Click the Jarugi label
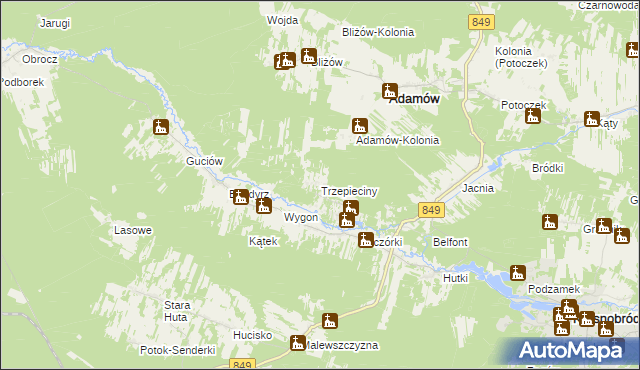This screenshot has height=370, width=640. (x=55, y=24)
